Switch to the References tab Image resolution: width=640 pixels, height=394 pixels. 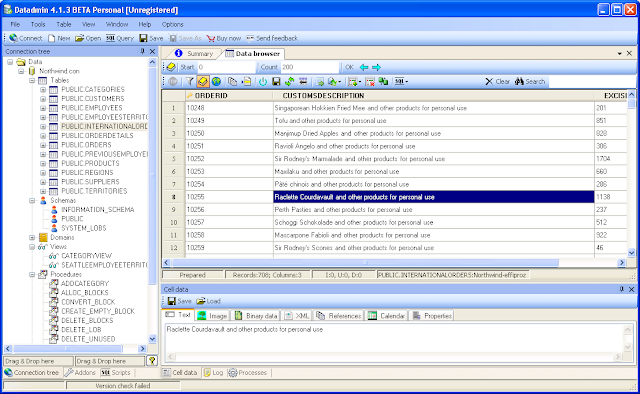pos(339,316)
